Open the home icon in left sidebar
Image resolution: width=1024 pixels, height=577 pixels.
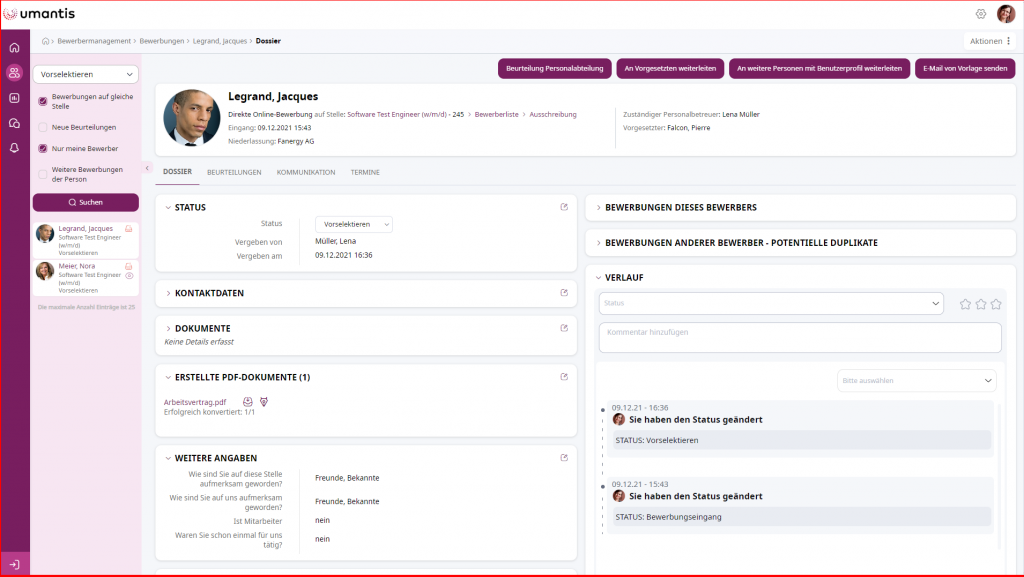14,47
